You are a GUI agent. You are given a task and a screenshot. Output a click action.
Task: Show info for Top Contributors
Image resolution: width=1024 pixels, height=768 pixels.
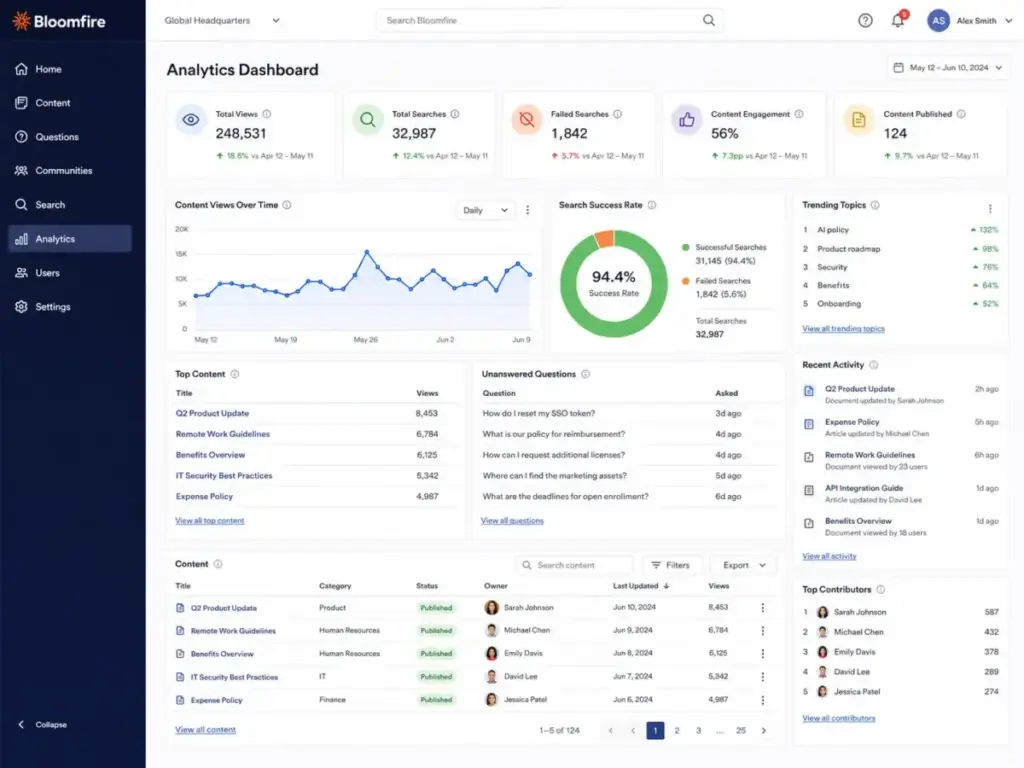(x=880, y=590)
